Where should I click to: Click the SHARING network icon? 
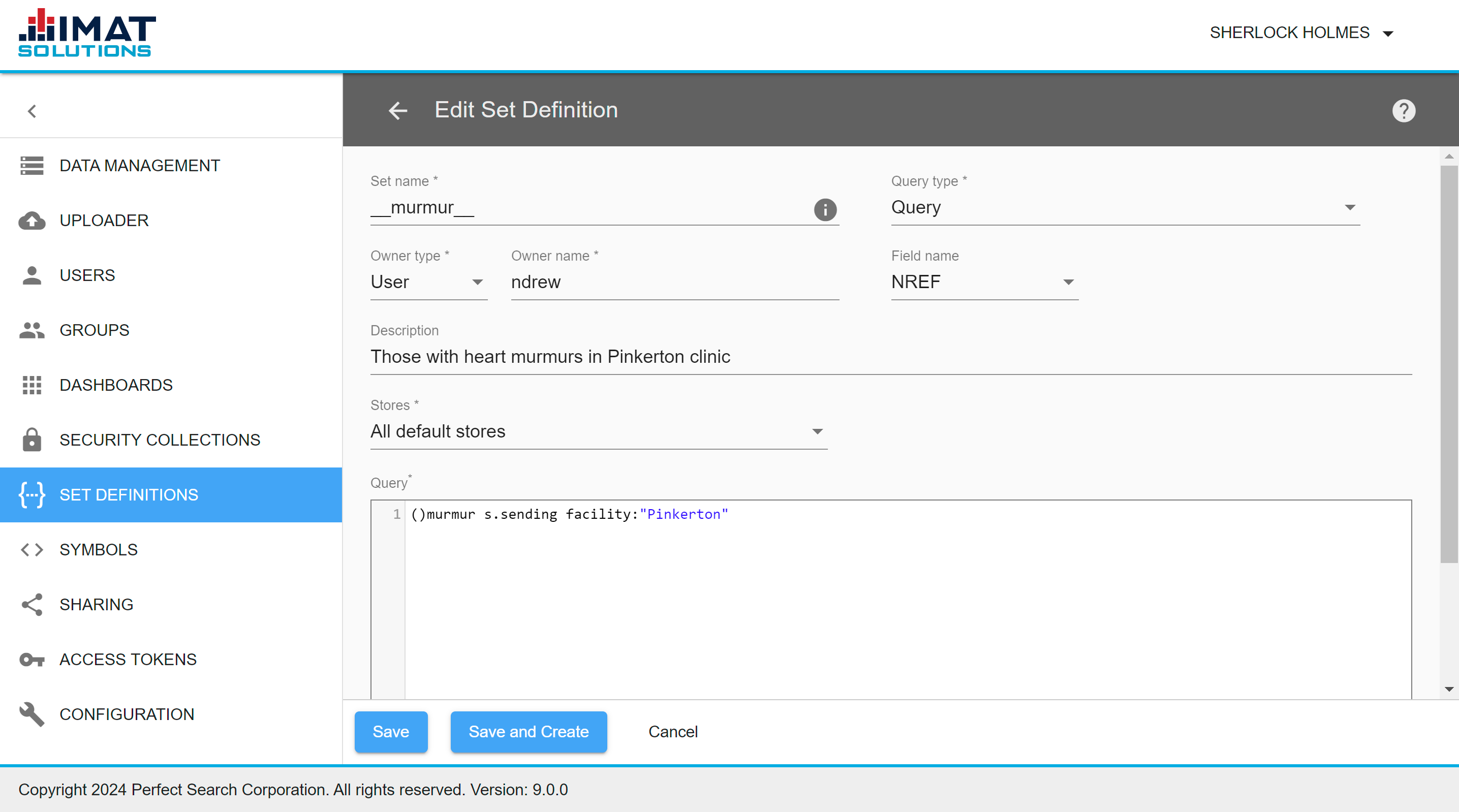tap(31, 604)
